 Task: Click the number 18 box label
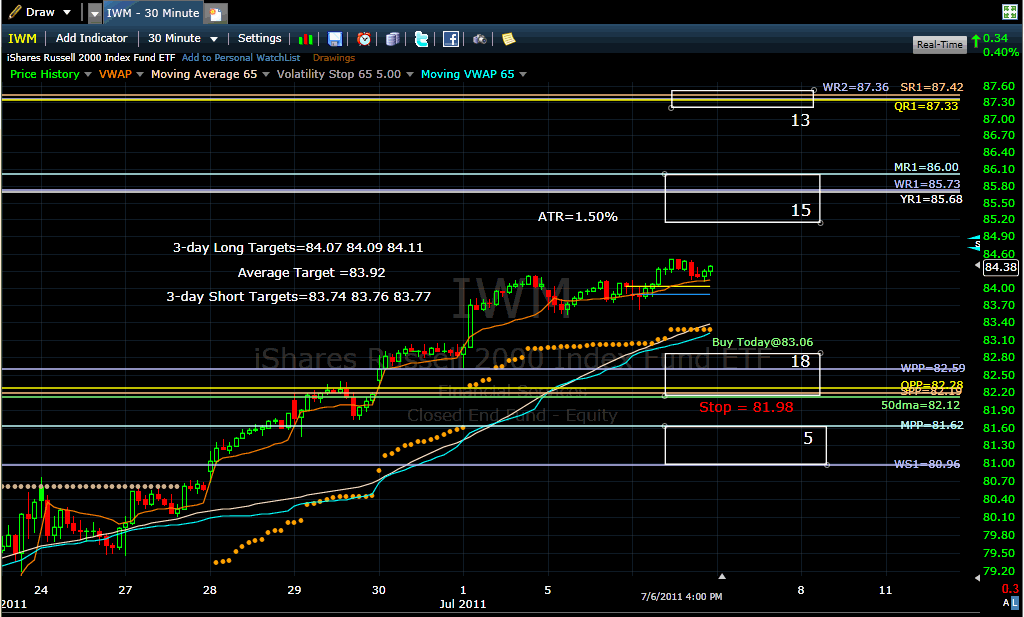click(x=800, y=361)
